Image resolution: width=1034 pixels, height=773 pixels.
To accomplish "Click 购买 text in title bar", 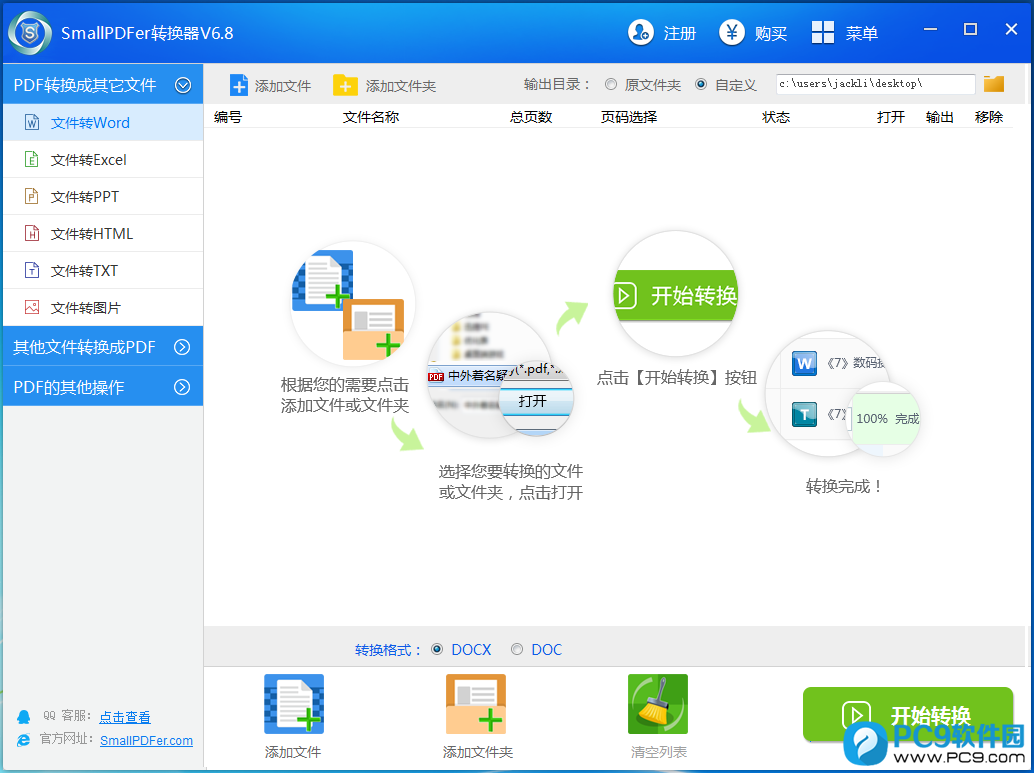I will pos(771,33).
